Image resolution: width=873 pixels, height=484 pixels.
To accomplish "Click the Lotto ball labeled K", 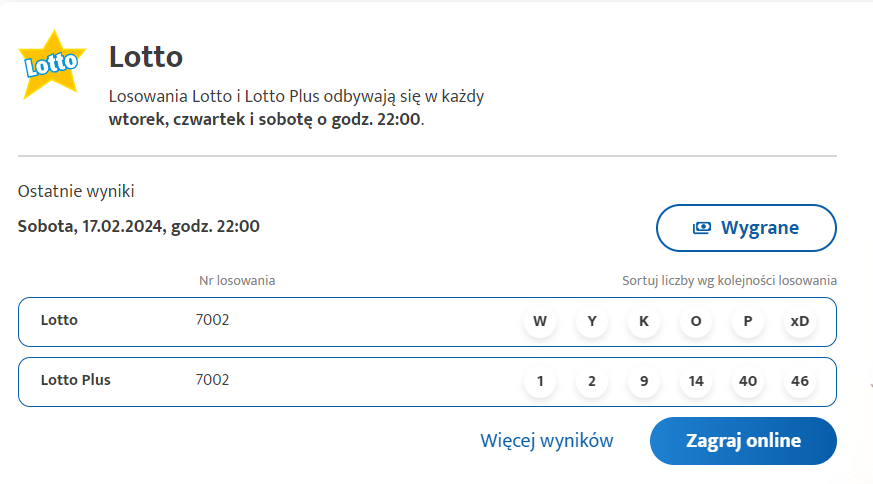I will coord(644,322).
